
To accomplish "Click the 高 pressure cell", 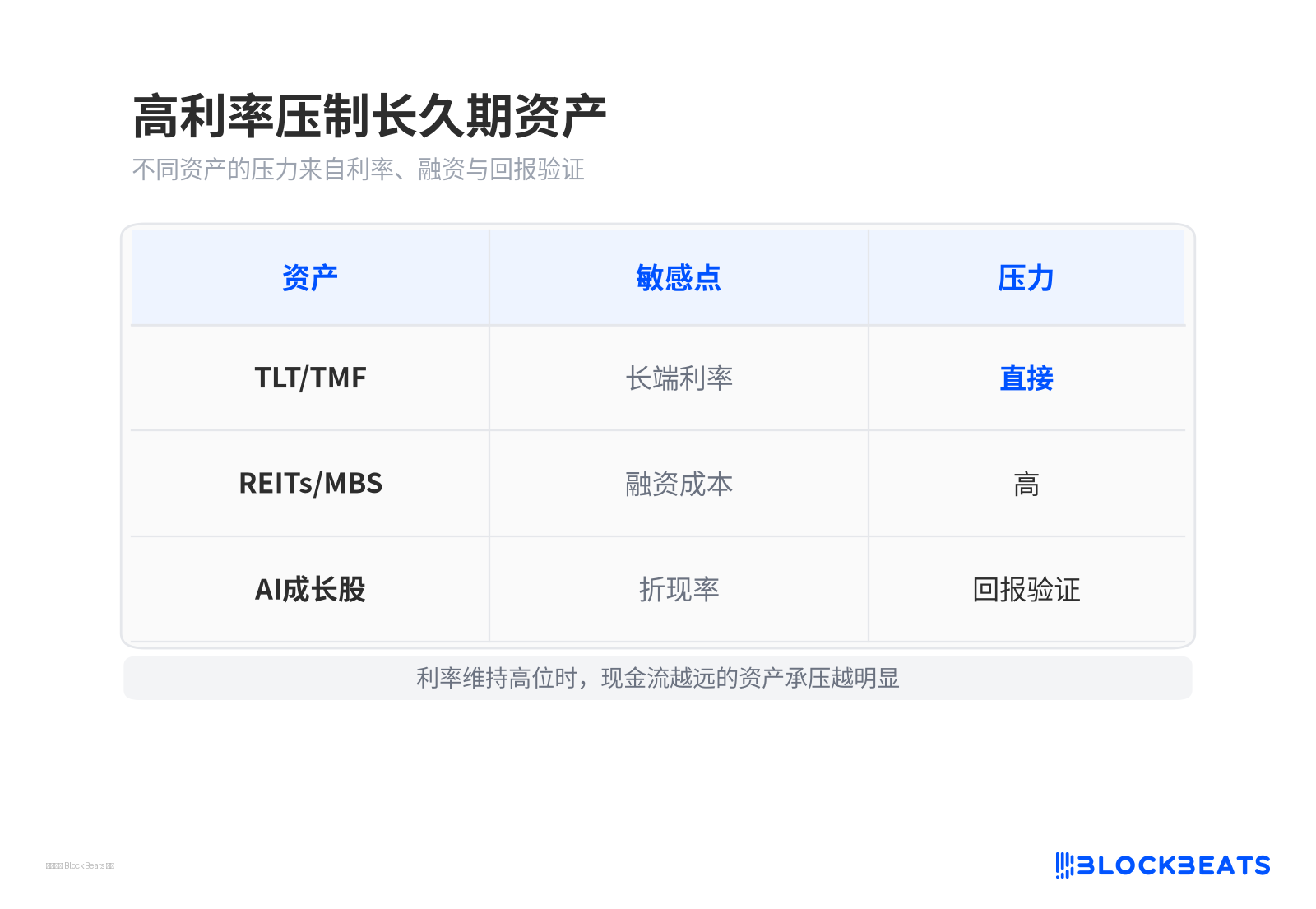I will click(x=1026, y=484).
